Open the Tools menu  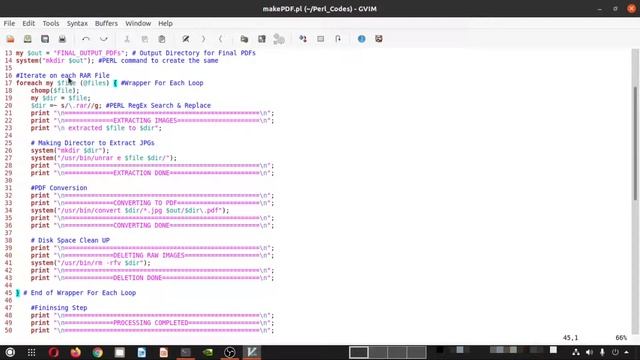pyautogui.click(x=51, y=23)
